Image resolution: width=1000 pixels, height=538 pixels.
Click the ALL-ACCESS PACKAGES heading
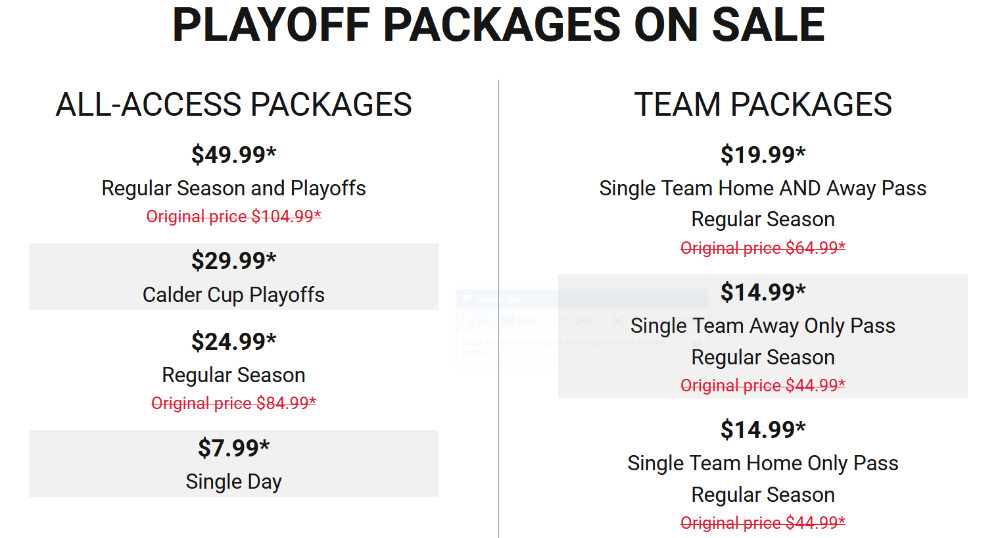click(233, 105)
